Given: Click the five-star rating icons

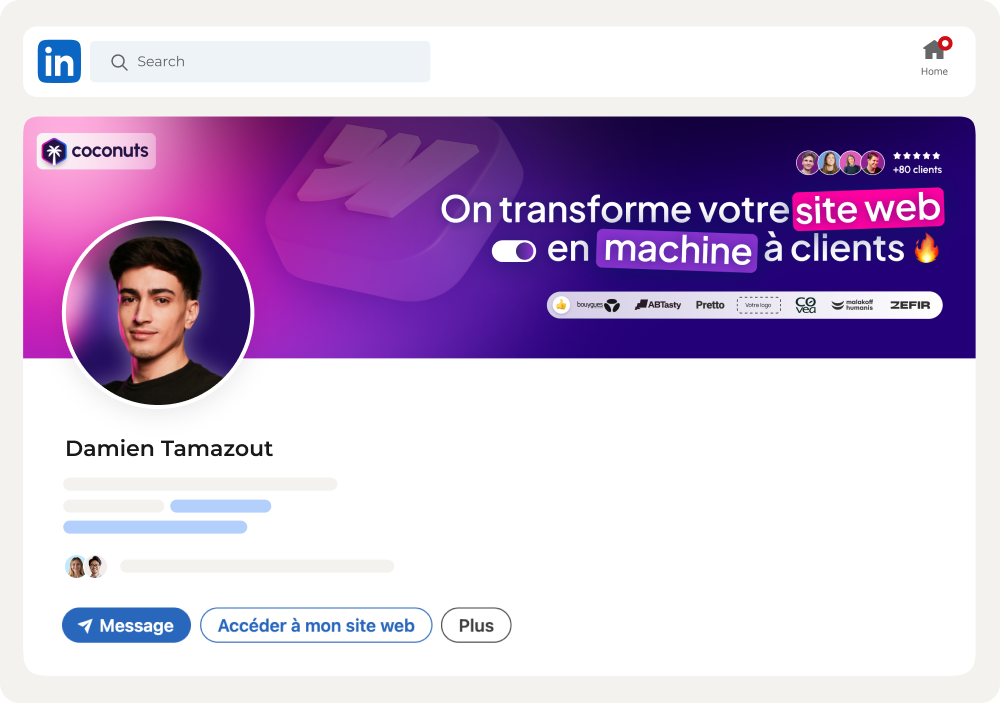Looking at the screenshot, I should pyautogui.click(x=916, y=156).
